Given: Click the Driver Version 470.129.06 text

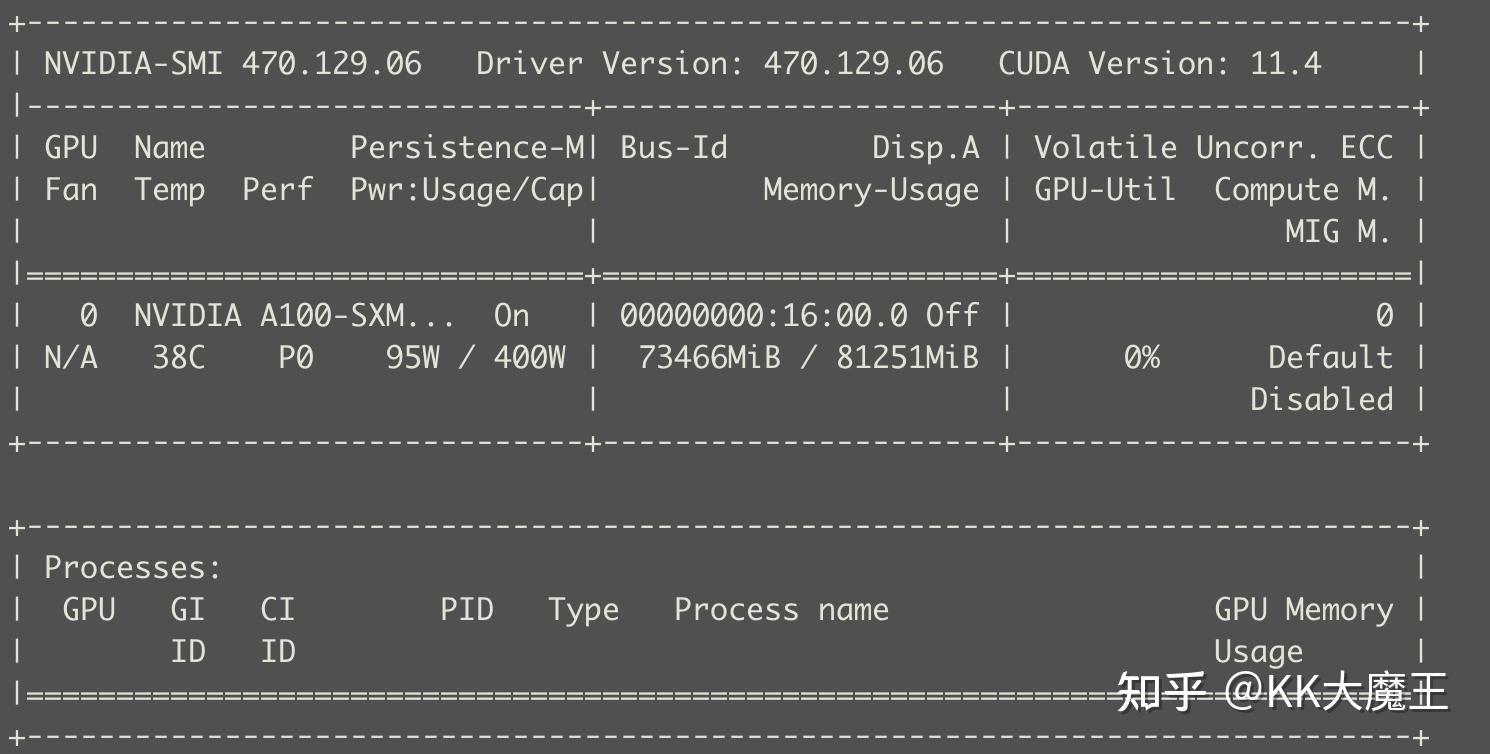Looking at the screenshot, I should pos(709,64).
